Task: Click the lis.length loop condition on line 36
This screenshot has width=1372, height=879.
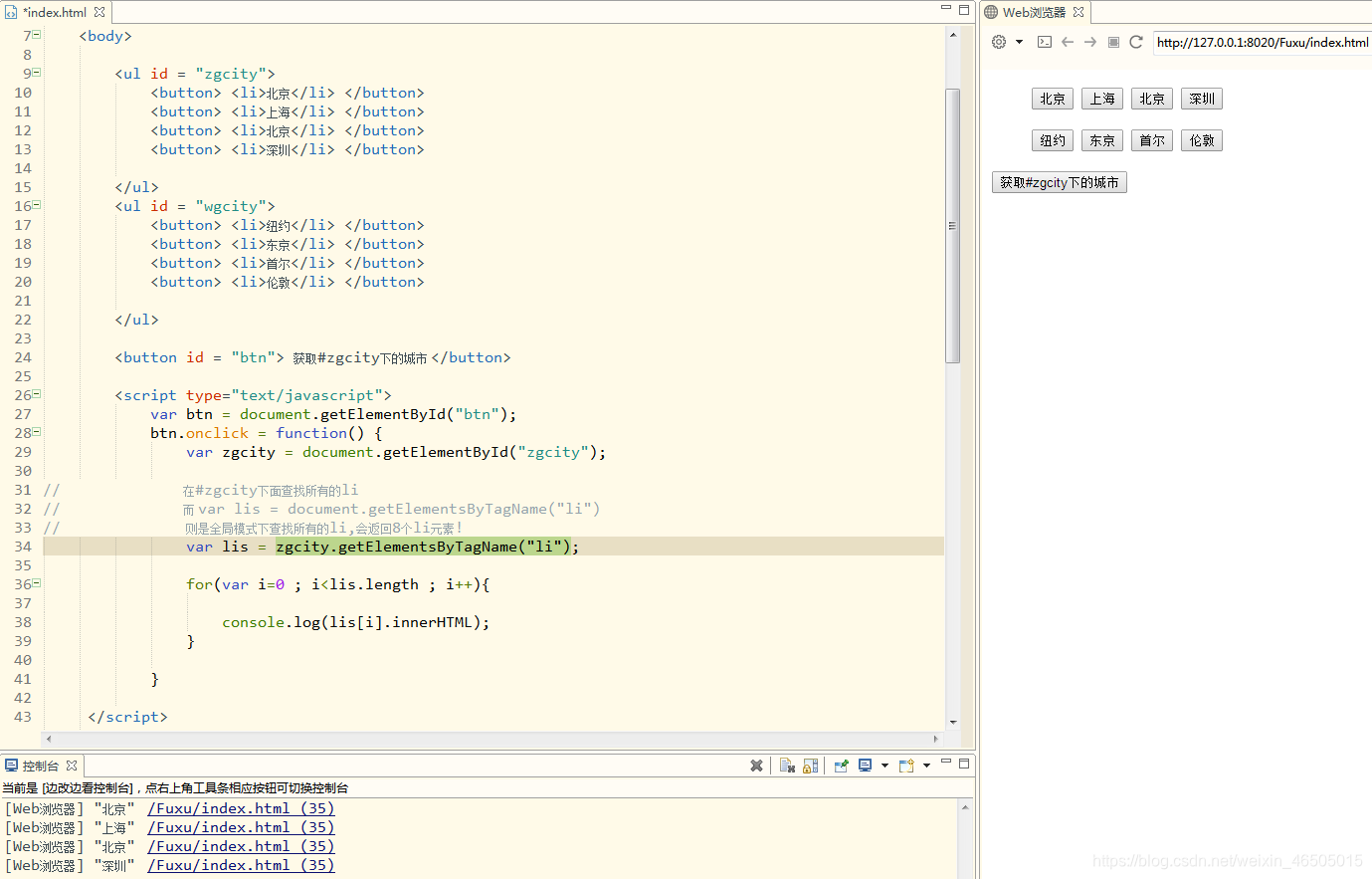Action: click(x=364, y=584)
